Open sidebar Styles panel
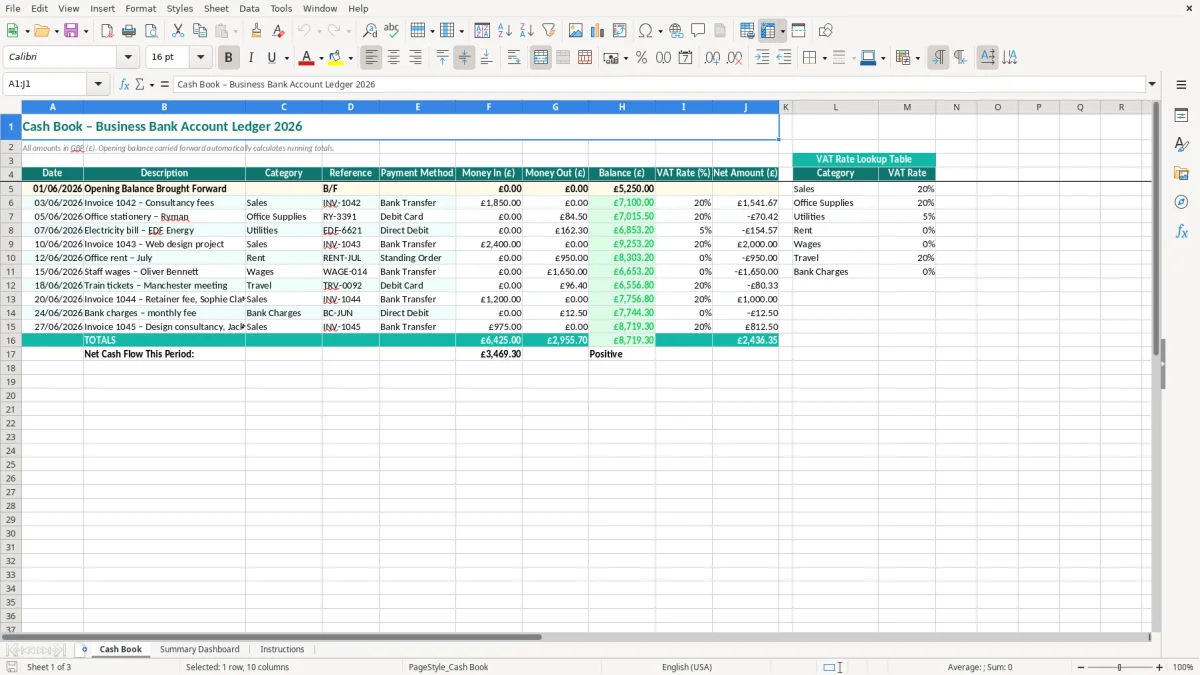 1181,145
